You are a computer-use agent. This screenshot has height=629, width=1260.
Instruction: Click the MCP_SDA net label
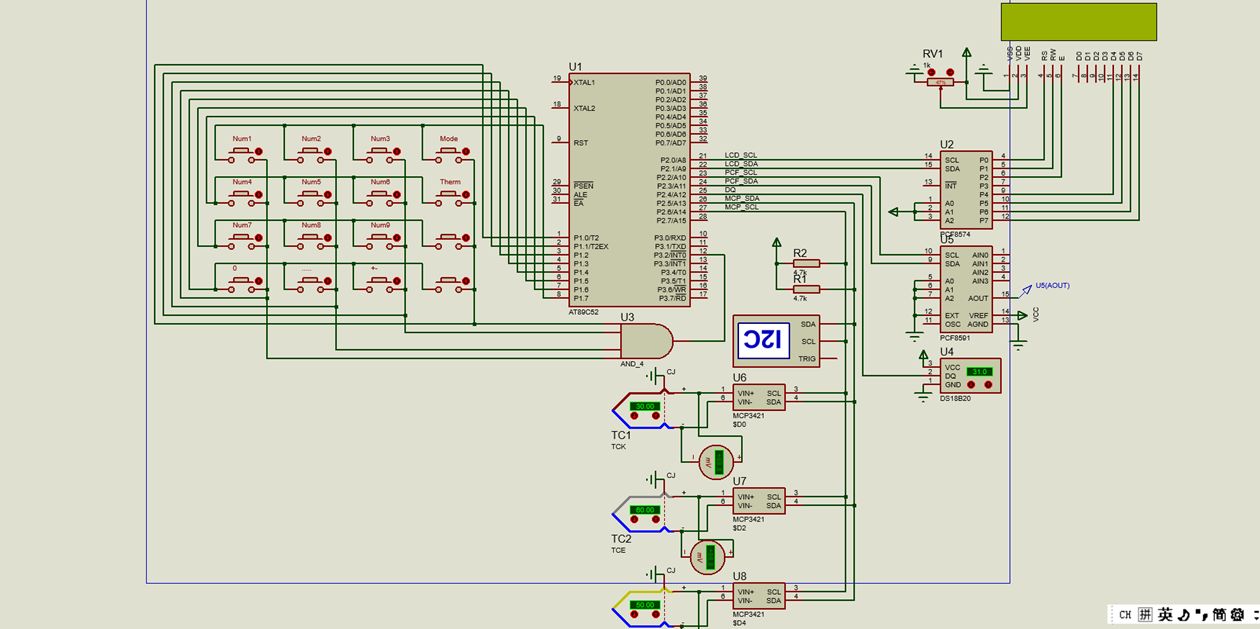[742, 198]
